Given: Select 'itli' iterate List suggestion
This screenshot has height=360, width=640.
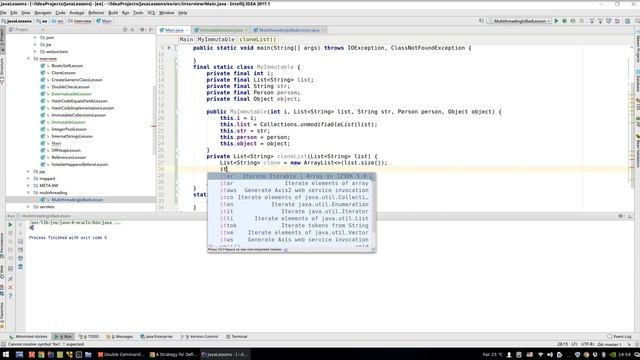Looking at the screenshot, I should [x=290, y=219].
